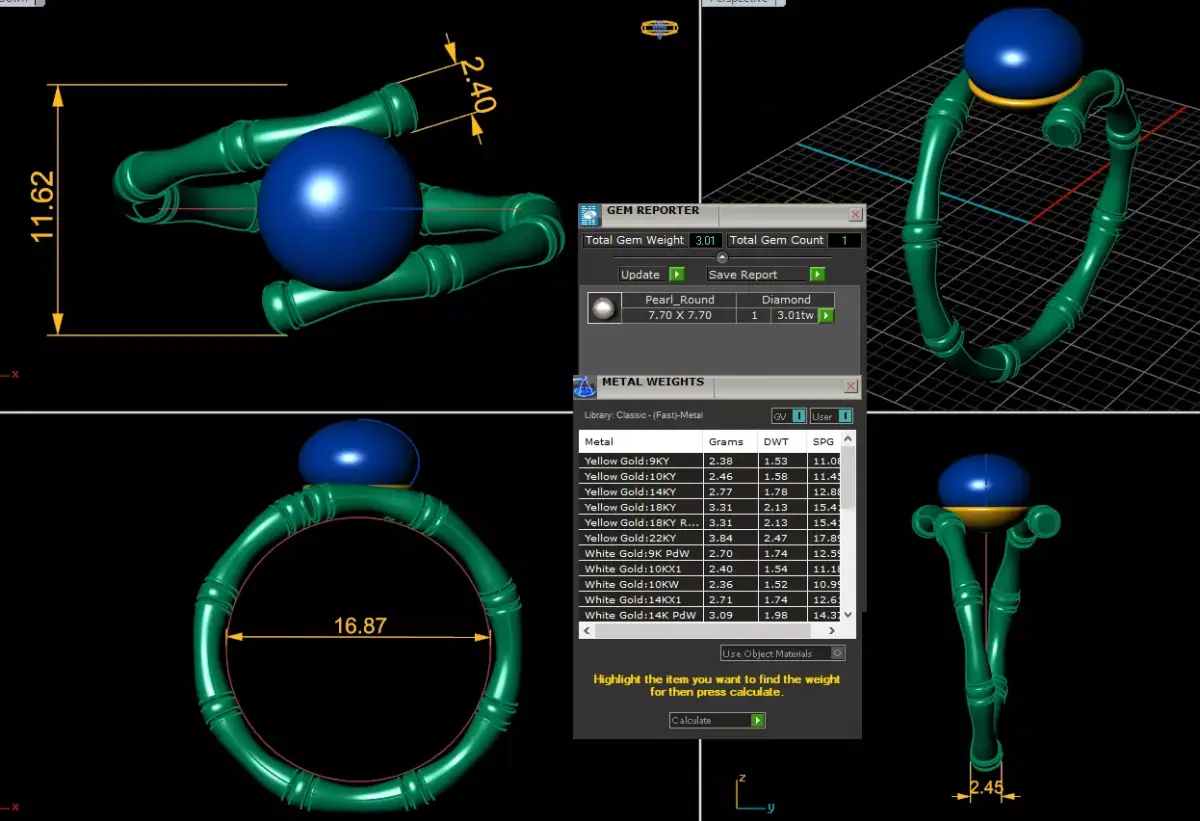The image size is (1200, 821).
Task: Click the 7.70 X 7.70 size cell
Action: 679,315
